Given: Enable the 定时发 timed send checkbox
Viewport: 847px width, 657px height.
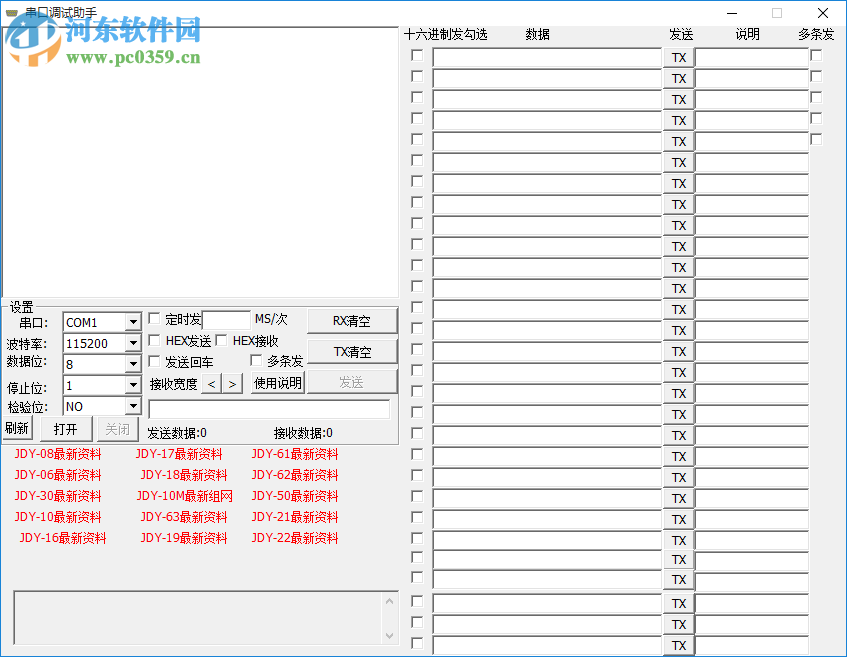Looking at the screenshot, I should click(152, 319).
